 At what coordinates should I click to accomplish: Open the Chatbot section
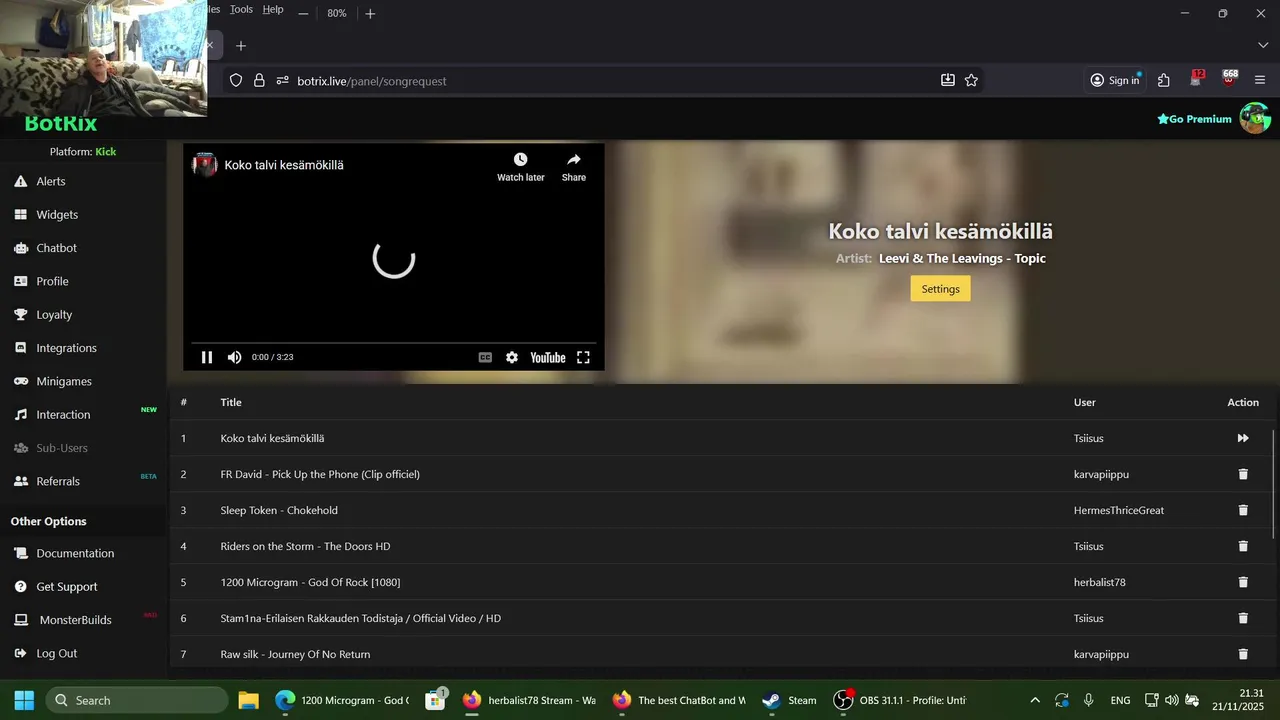point(56,248)
